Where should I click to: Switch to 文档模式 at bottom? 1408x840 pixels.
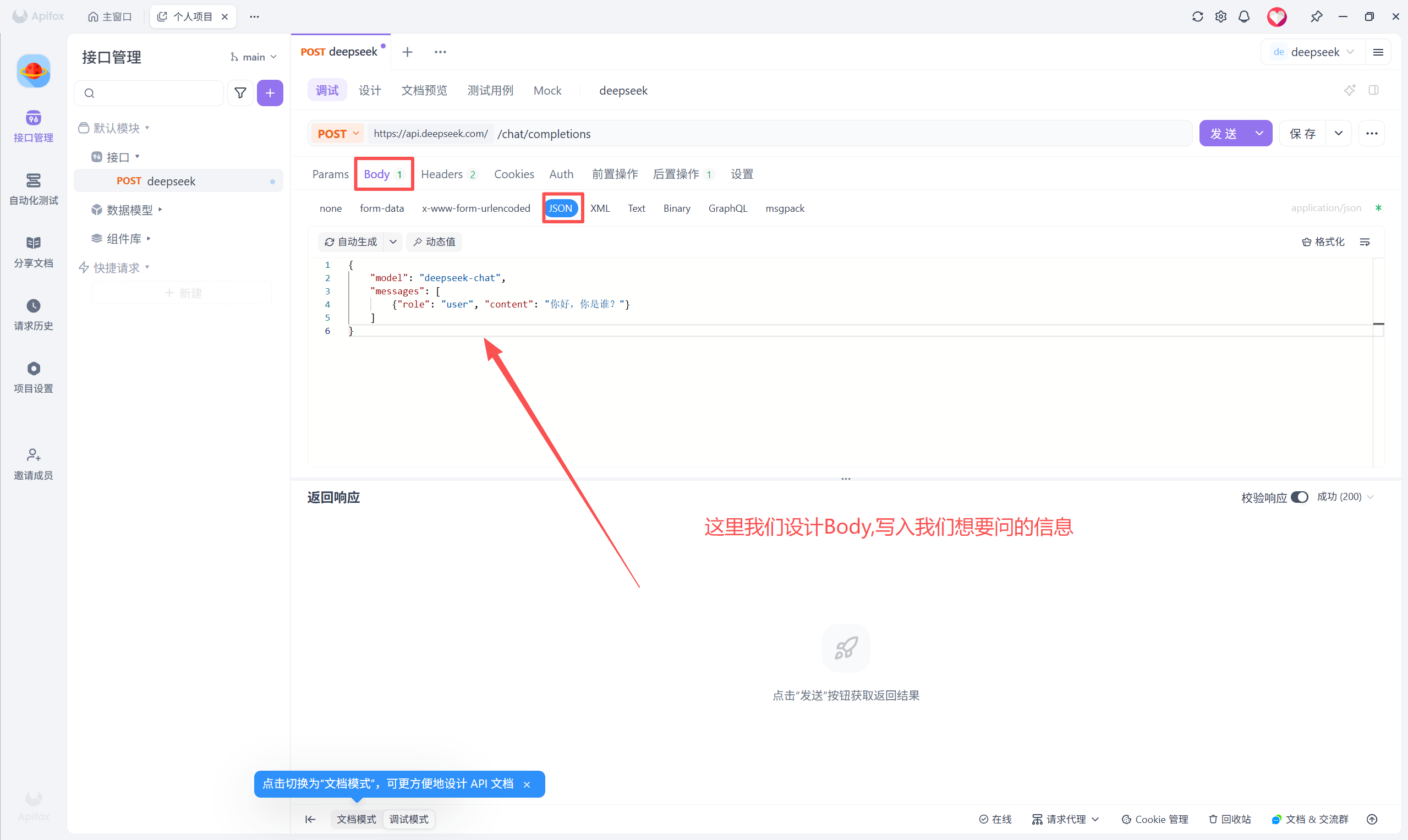click(356, 819)
